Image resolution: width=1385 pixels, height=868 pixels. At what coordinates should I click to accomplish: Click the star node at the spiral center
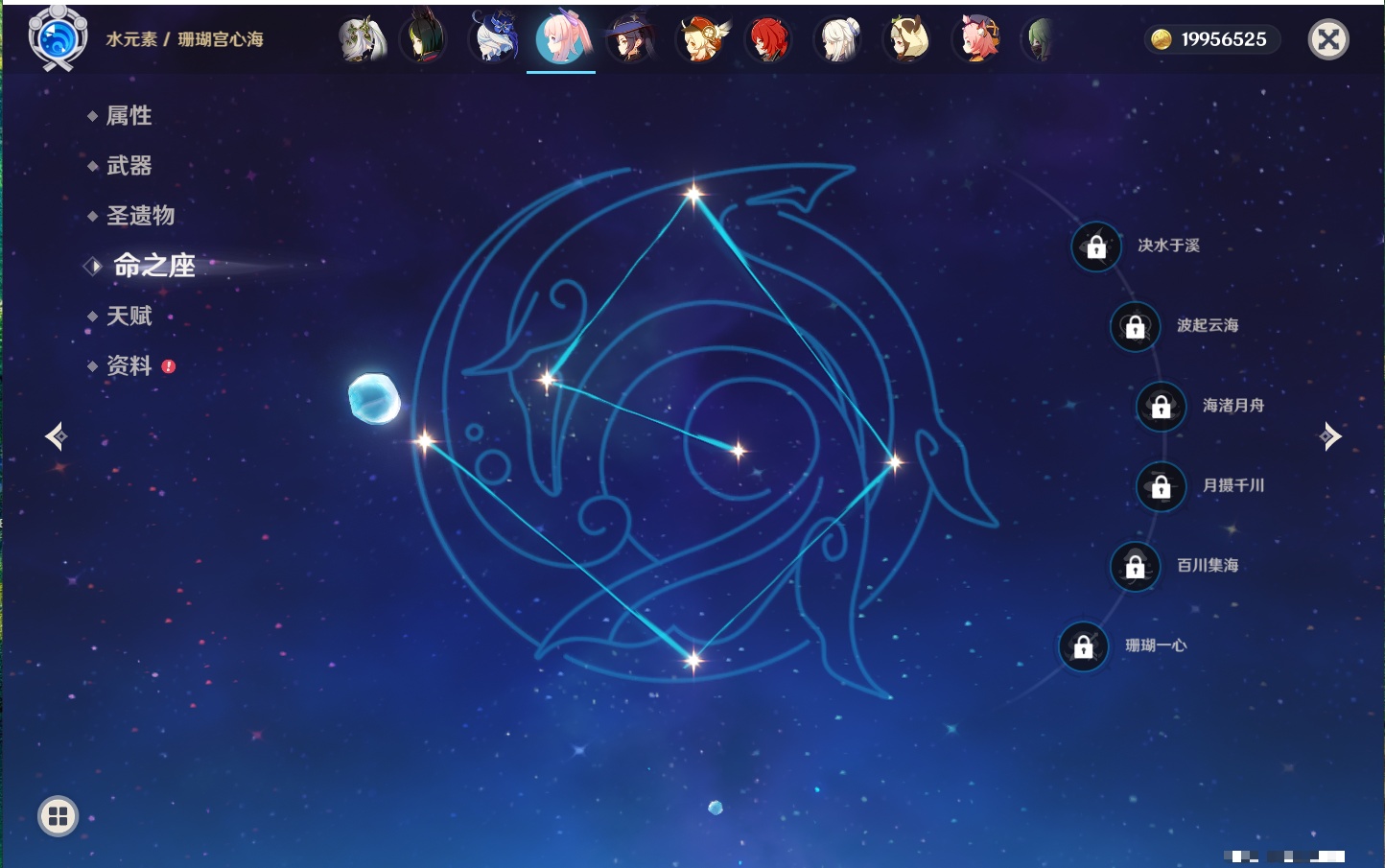click(738, 450)
